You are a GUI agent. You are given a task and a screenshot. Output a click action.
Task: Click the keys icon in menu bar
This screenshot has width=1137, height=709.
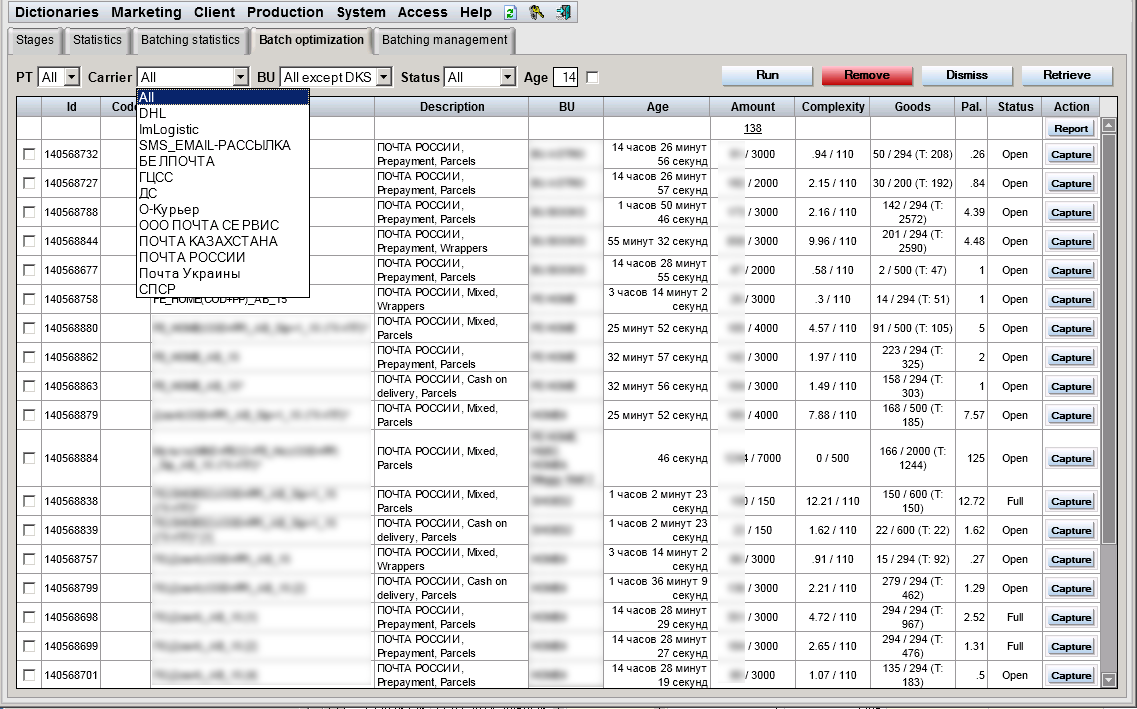[x=537, y=12]
